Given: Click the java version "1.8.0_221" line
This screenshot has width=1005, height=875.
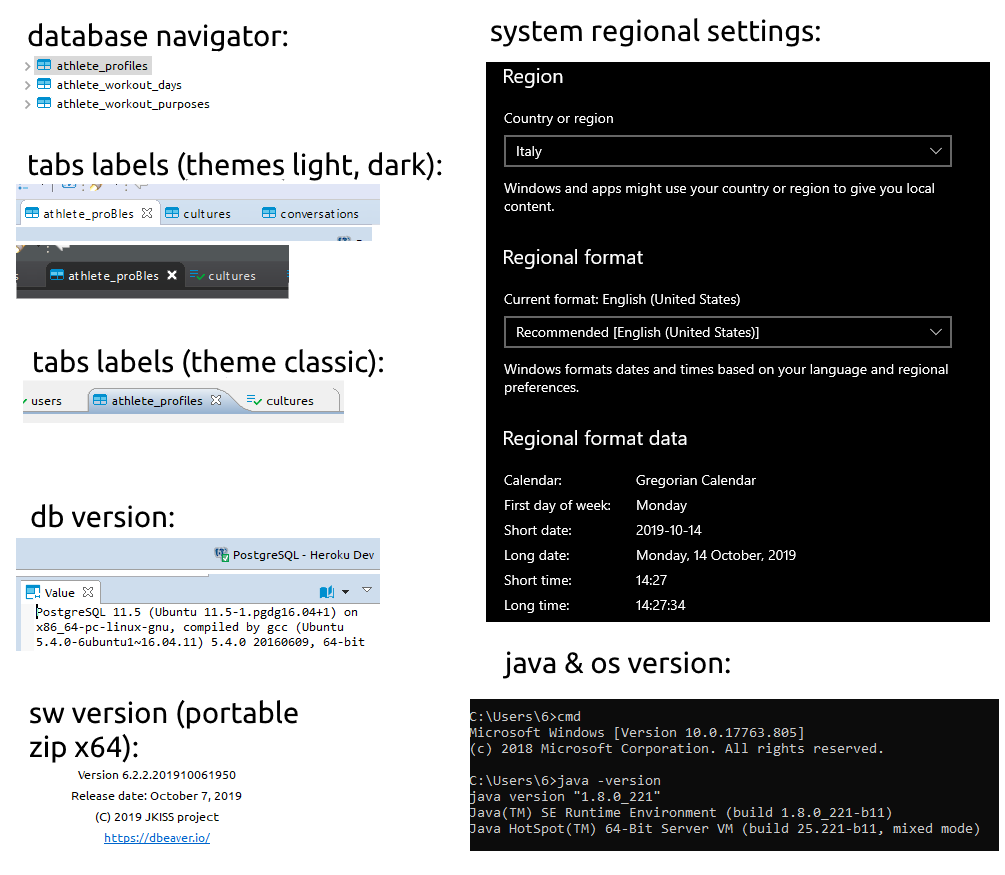Looking at the screenshot, I should [x=565, y=797].
